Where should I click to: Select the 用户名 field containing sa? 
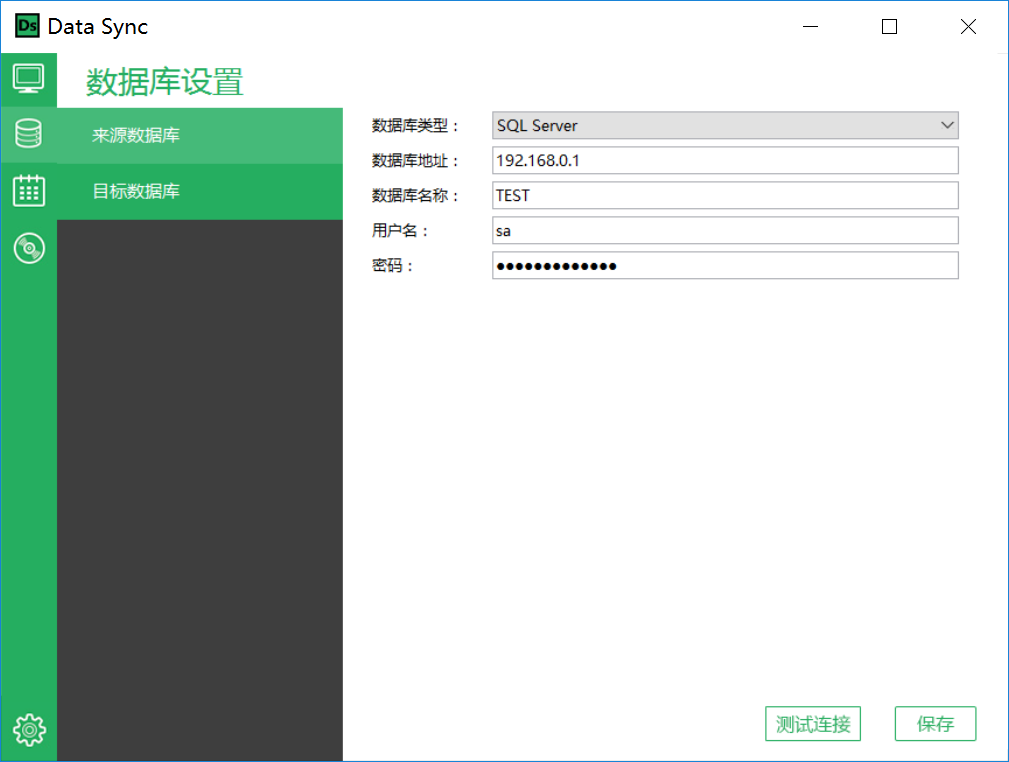point(724,230)
